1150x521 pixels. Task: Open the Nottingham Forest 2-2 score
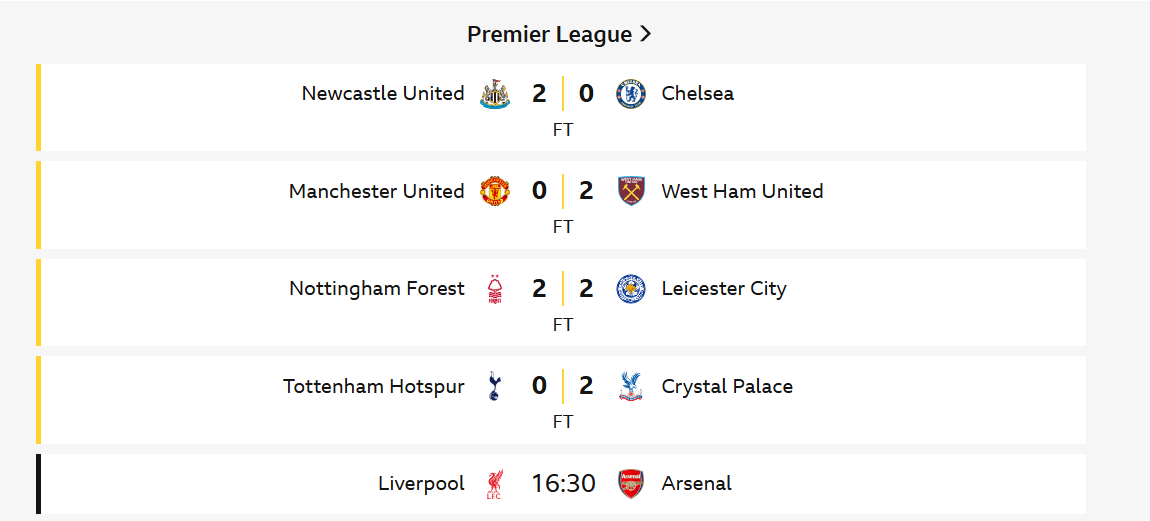pos(563,289)
